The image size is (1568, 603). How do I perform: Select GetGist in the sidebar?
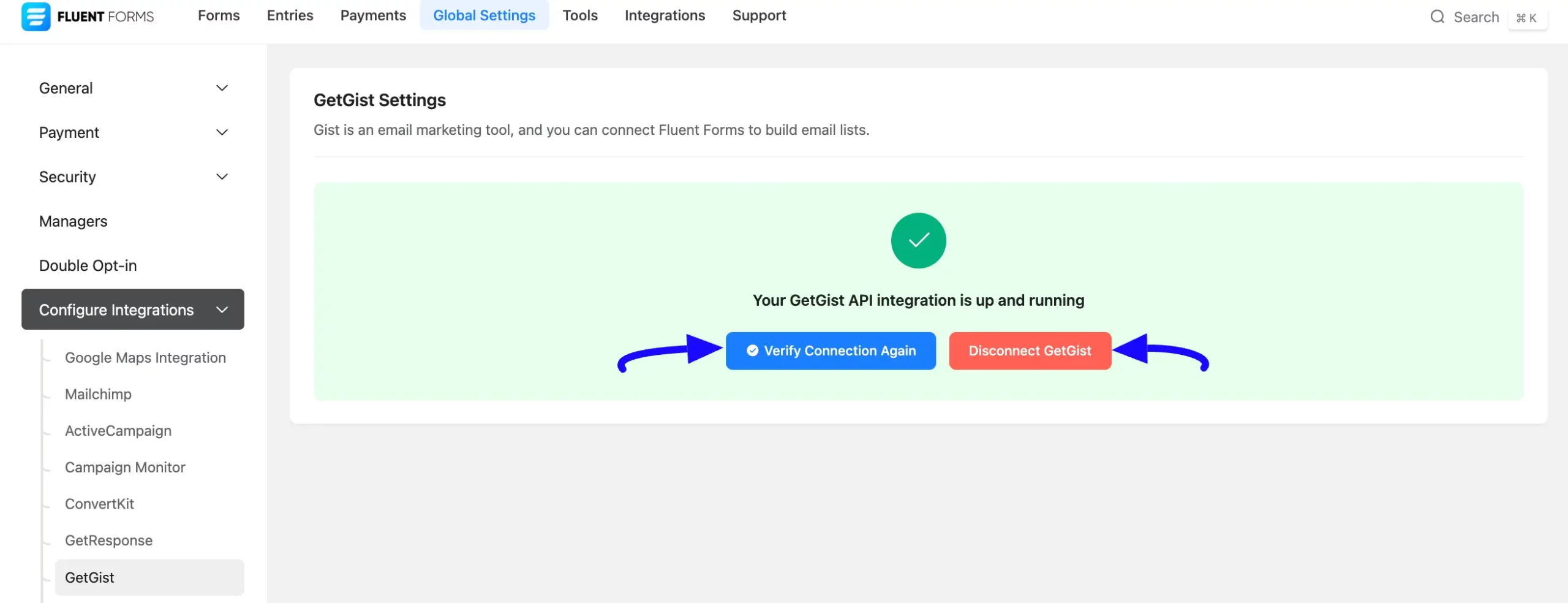[x=149, y=577]
